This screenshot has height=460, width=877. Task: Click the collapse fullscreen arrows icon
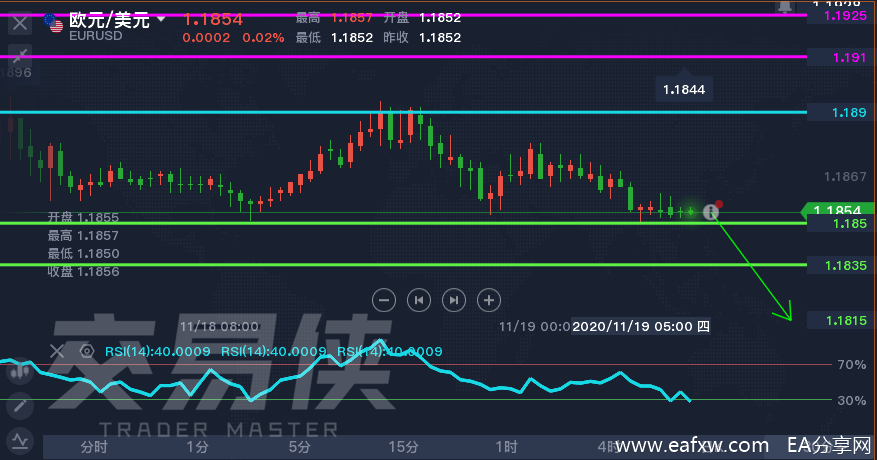pos(20,55)
